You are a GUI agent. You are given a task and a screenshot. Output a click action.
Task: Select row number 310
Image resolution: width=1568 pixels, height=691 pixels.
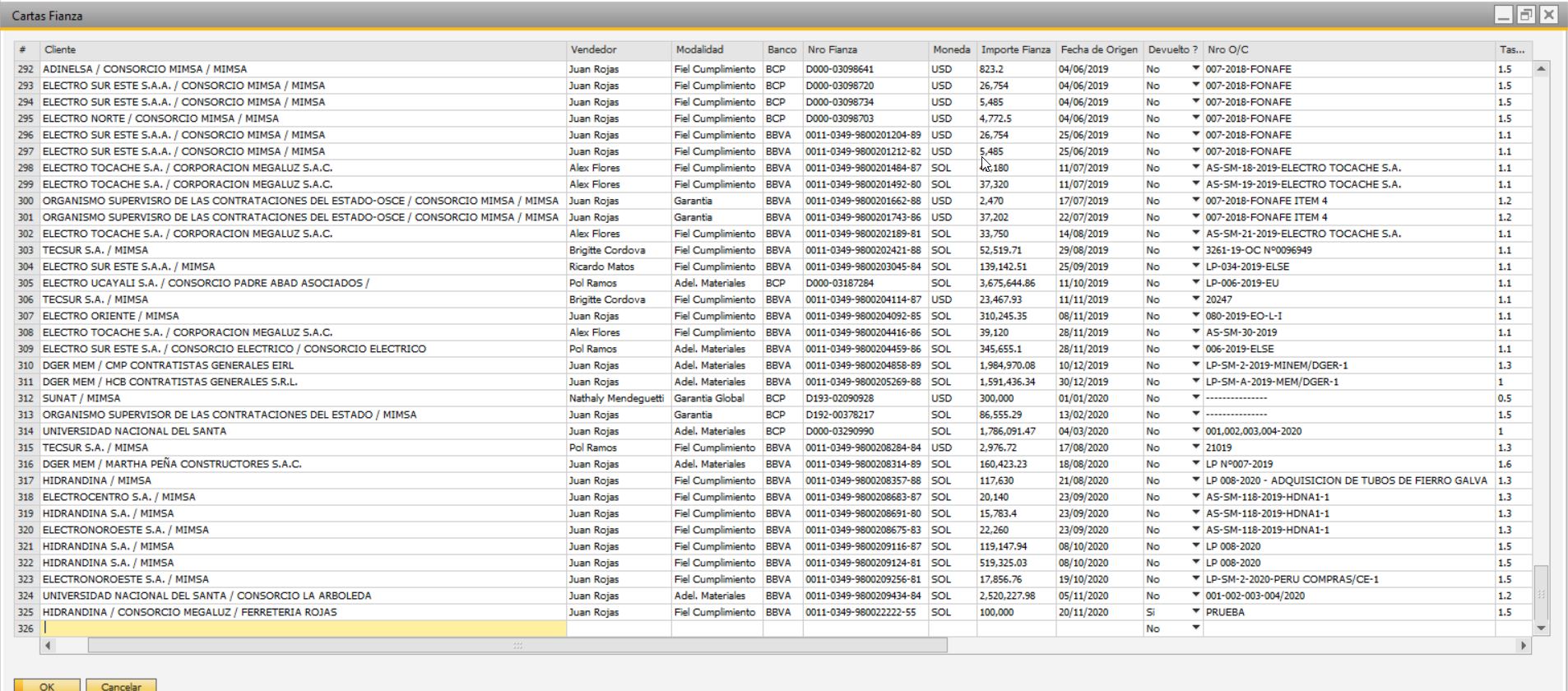[x=26, y=365]
